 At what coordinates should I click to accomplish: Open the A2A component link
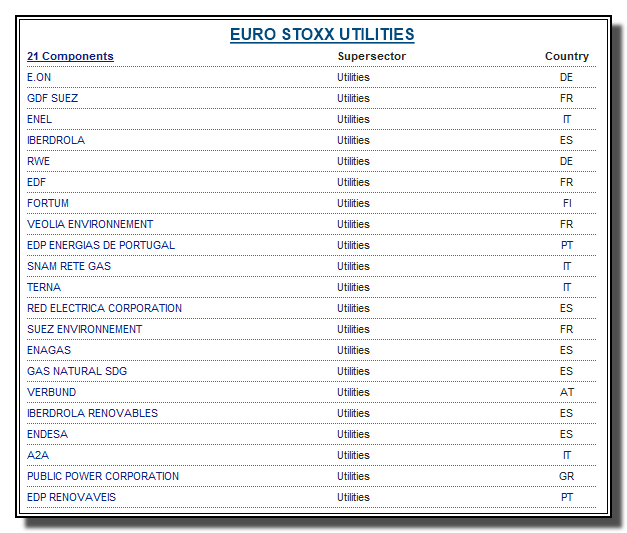pos(38,455)
